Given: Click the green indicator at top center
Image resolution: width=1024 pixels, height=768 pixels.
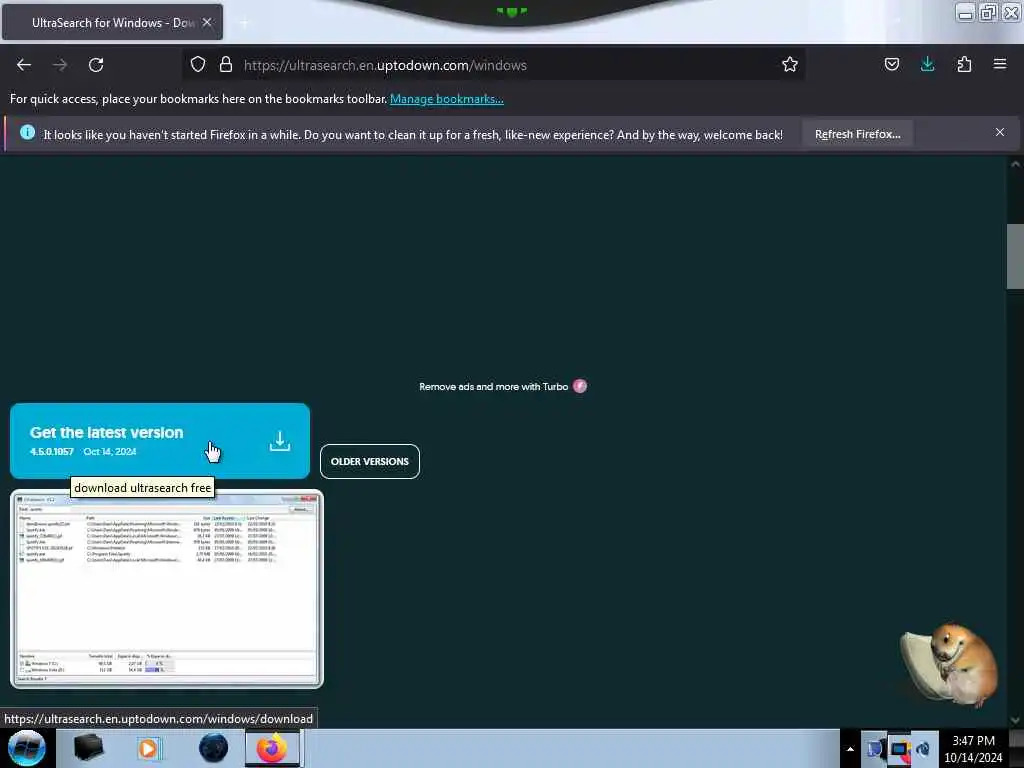Looking at the screenshot, I should [x=511, y=11].
